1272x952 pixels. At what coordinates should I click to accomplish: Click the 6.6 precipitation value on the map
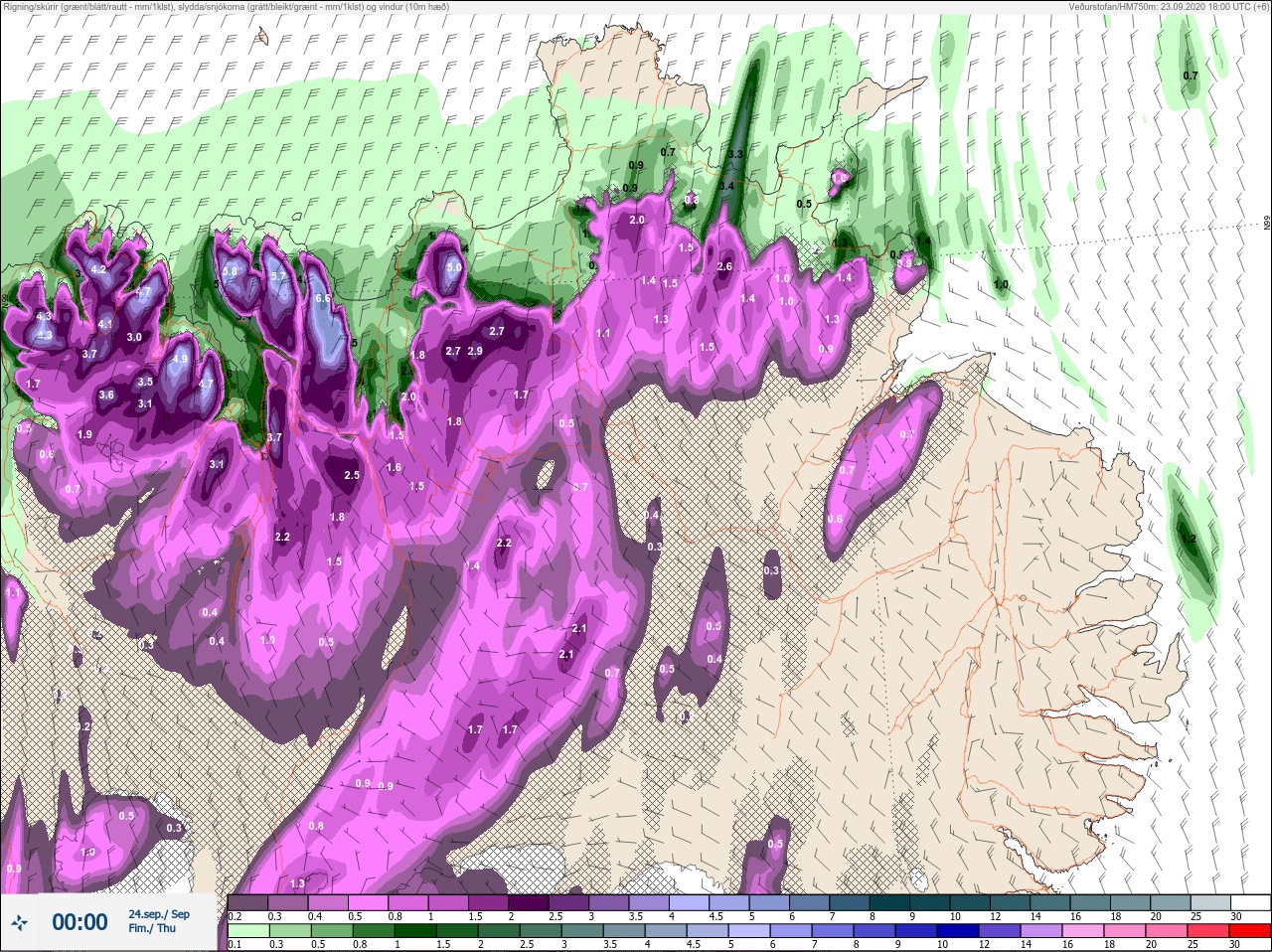[x=322, y=298]
